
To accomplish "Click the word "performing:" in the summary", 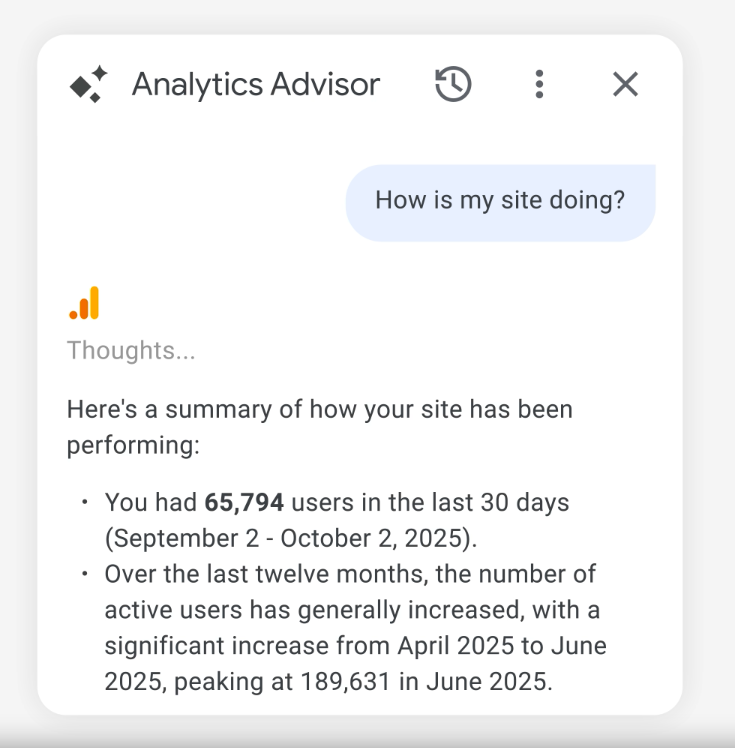I will click(133, 446).
